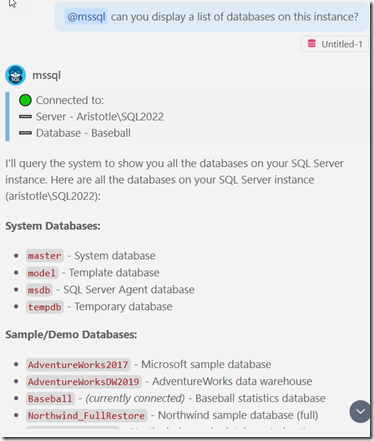Click the database icon in Untitled-1 chip

[312, 44]
